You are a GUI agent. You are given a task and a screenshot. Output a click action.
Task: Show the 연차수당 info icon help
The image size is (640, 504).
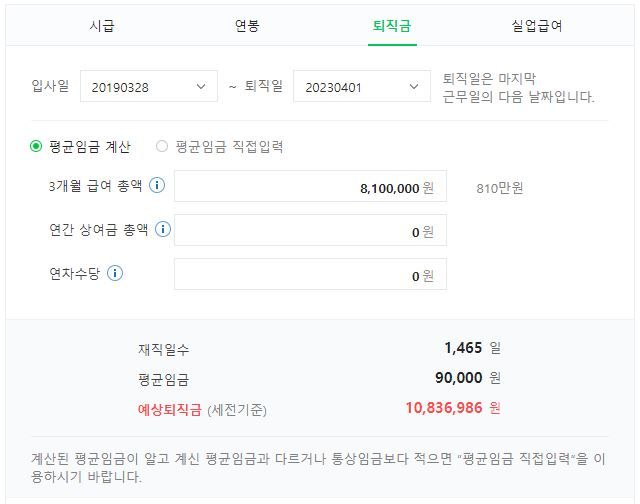(115, 273)
